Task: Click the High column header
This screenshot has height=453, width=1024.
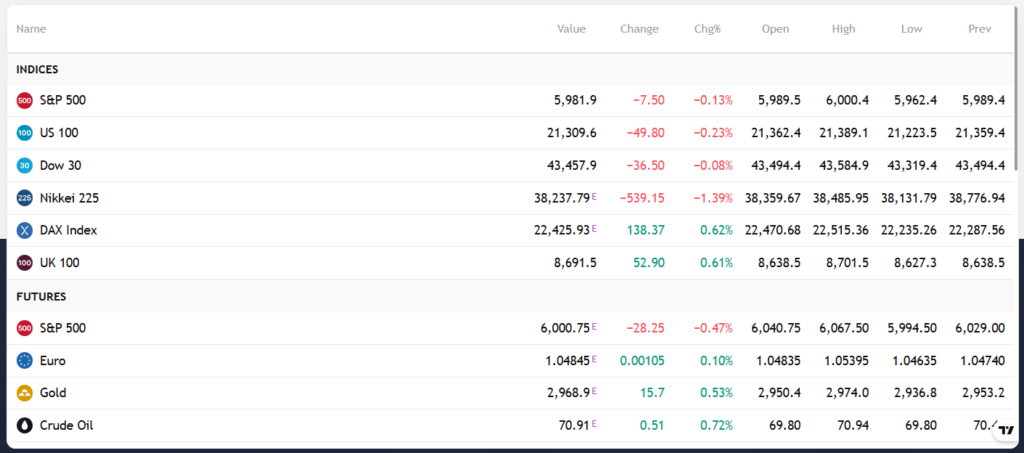Action: point(844,29)
